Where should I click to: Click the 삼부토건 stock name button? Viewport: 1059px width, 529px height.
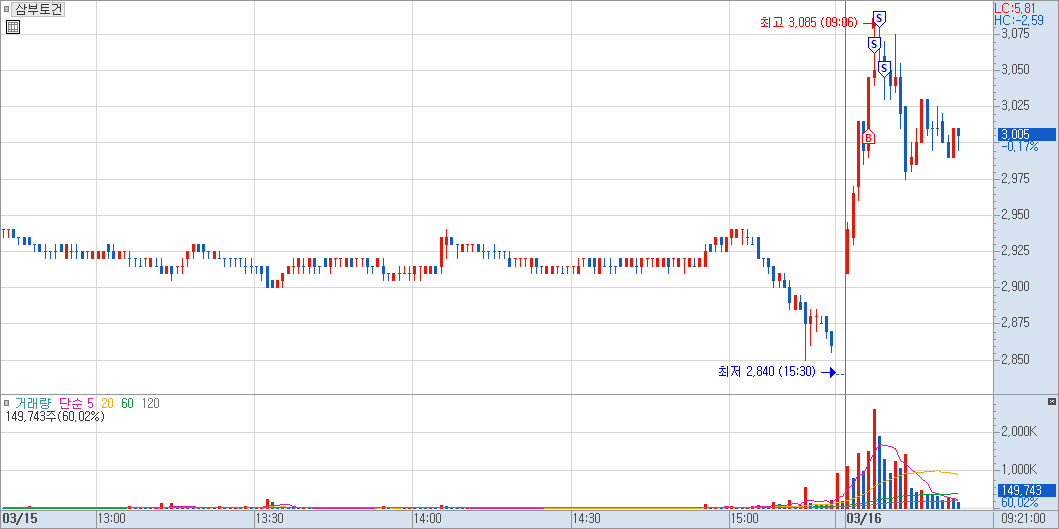click(x=38, y=9)
